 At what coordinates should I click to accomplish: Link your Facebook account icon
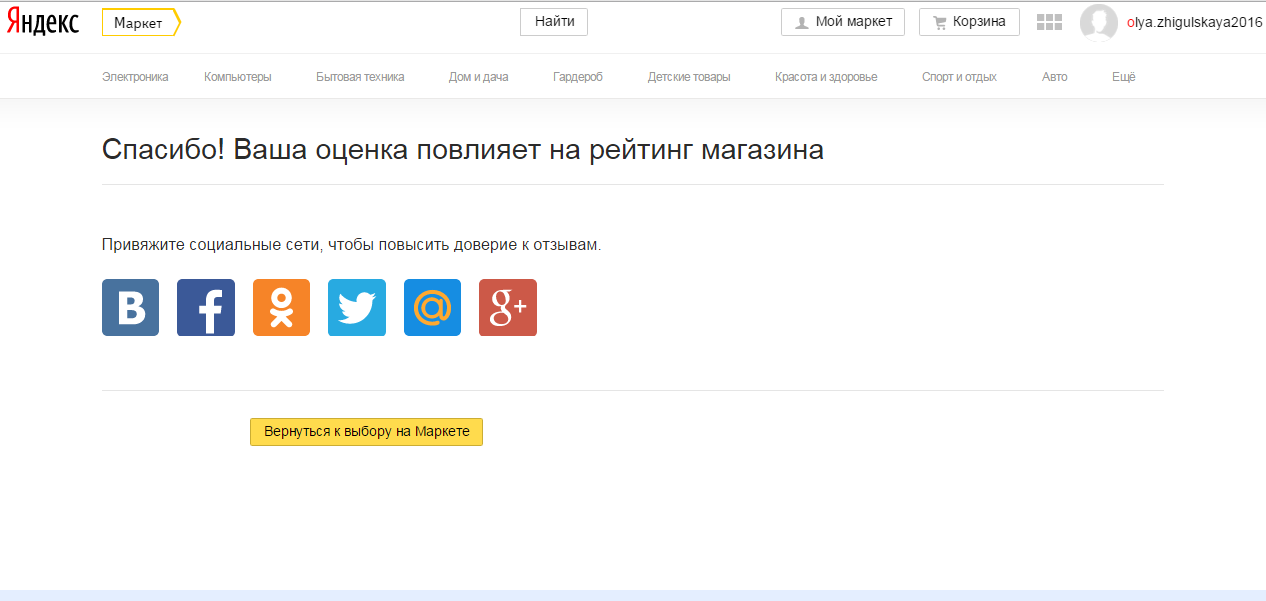[x=206, y=307]
